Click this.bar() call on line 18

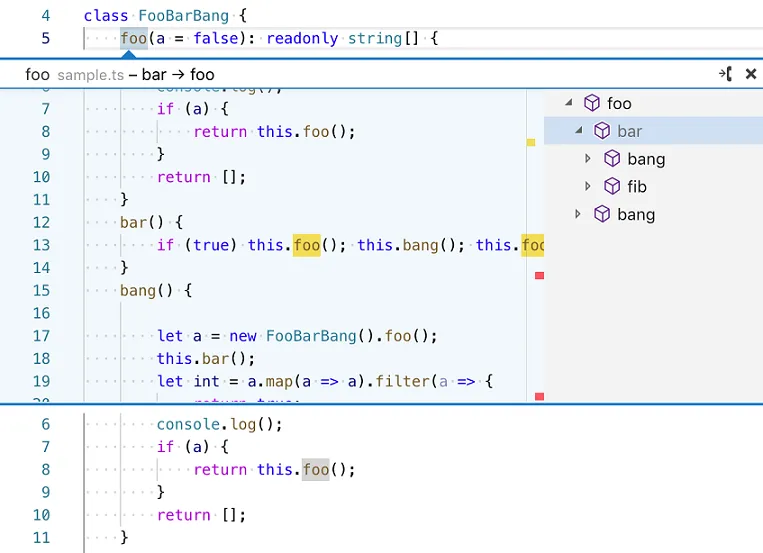click(205, 359)
